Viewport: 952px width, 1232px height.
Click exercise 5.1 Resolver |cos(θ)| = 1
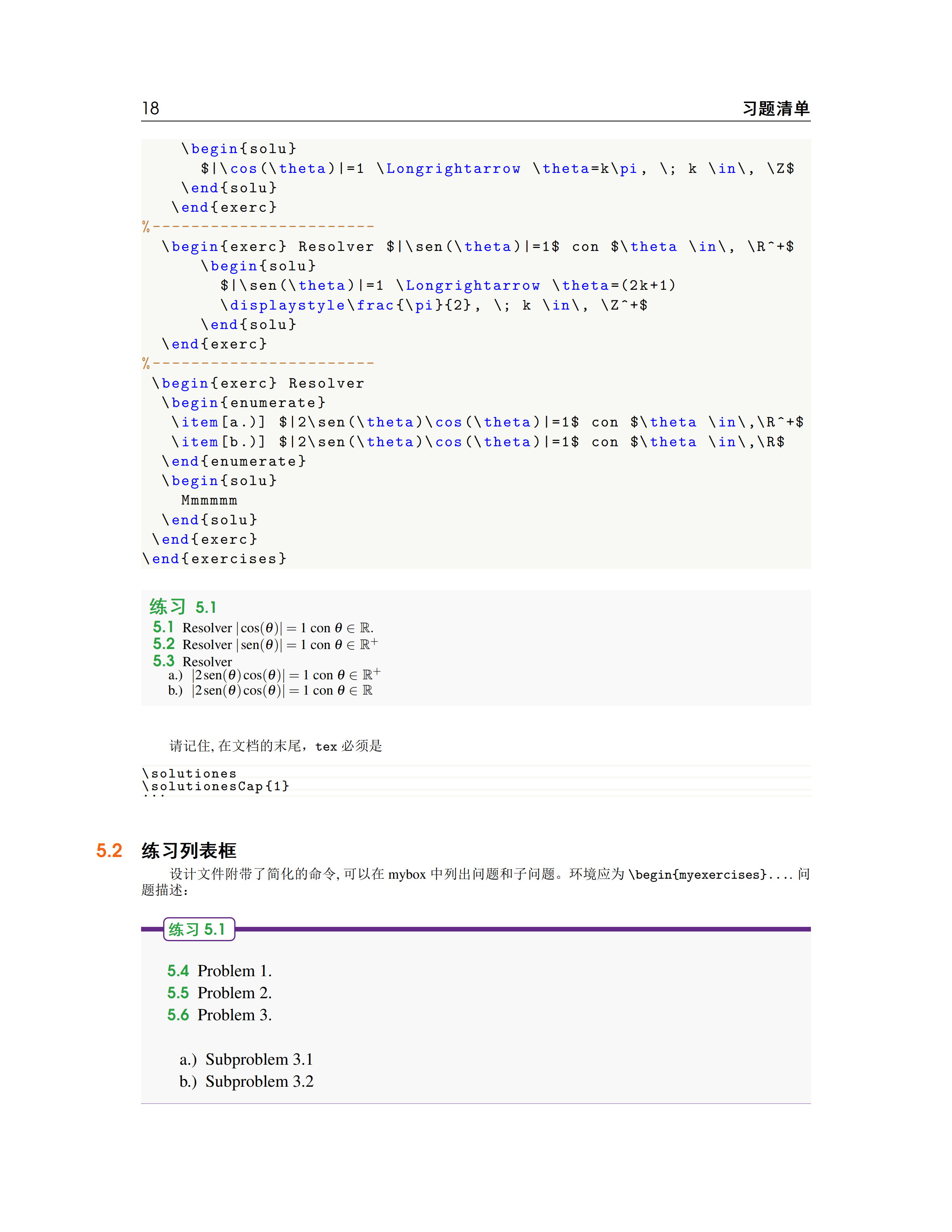pyautogui.click(x=263, y=628)
